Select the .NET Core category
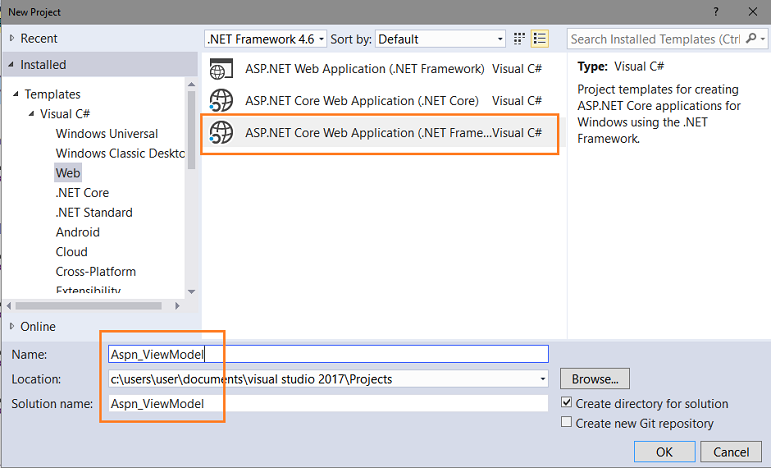The height and width of the screenshot is (468, 771). (82, 193)
